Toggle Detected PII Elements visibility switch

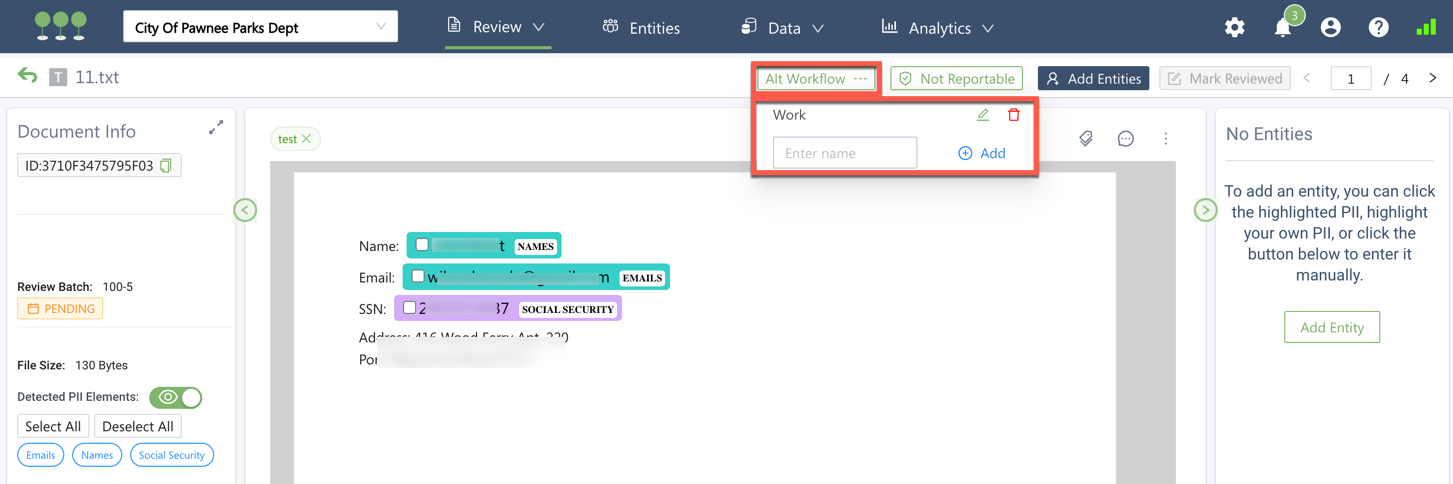[176, 397]
